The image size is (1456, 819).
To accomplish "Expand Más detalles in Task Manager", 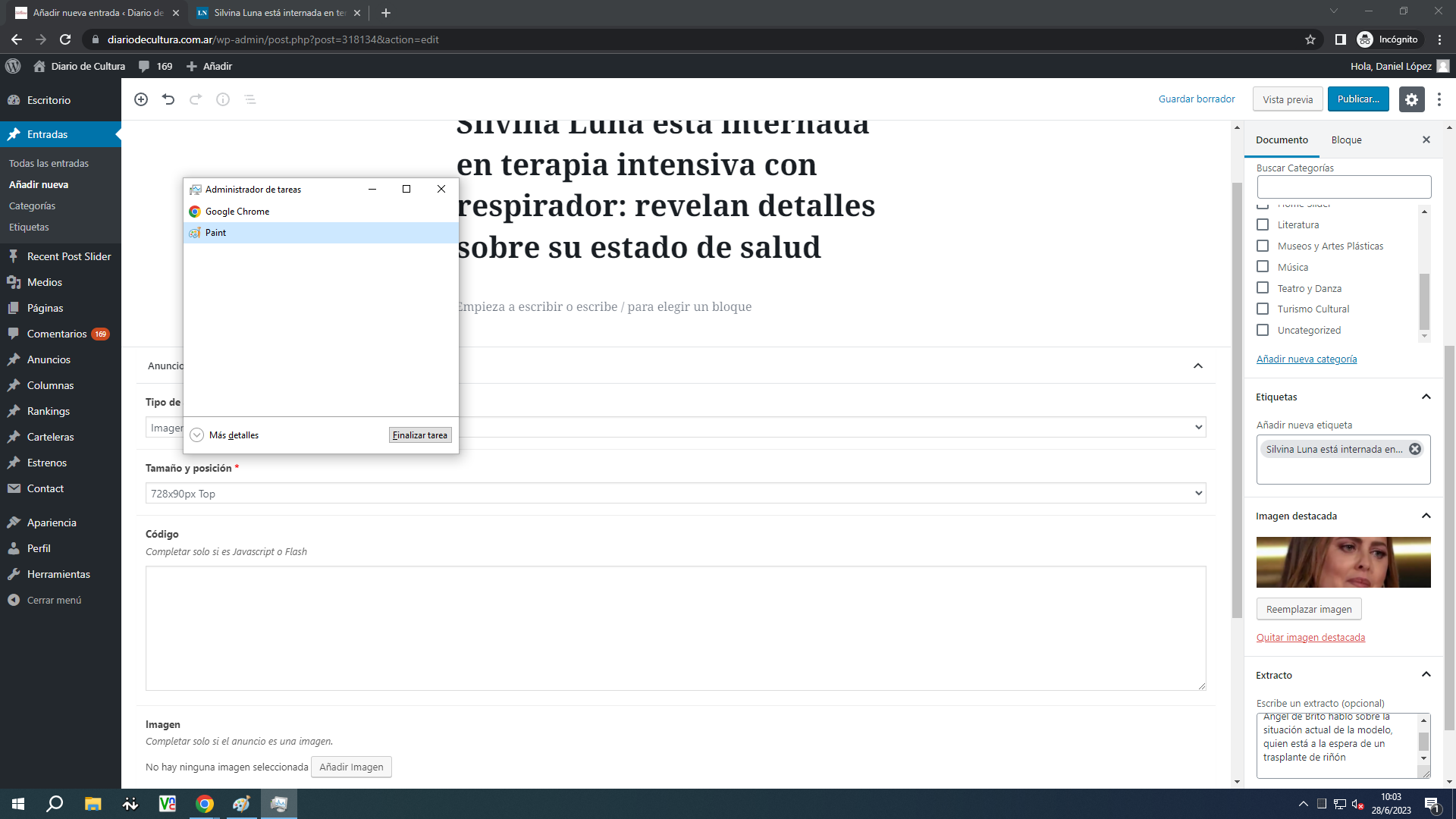I will pos(224,435).
